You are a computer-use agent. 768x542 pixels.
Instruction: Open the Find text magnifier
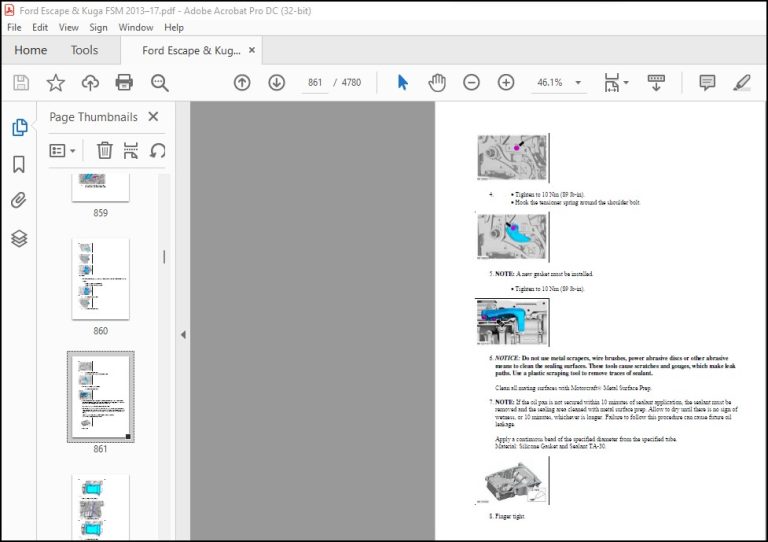click(160, 83)
